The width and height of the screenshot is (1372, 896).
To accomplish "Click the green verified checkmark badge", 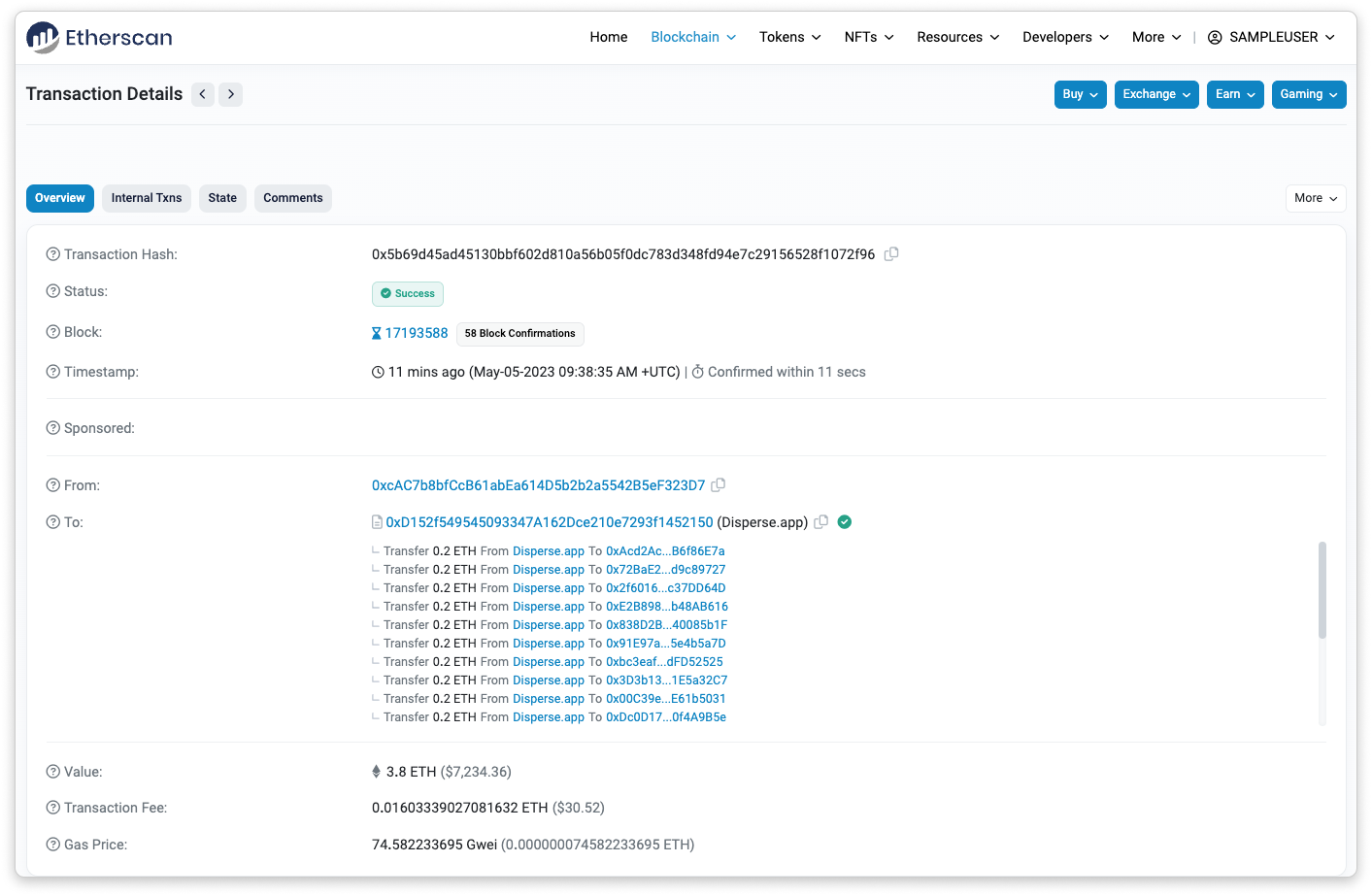I will 845,522.
